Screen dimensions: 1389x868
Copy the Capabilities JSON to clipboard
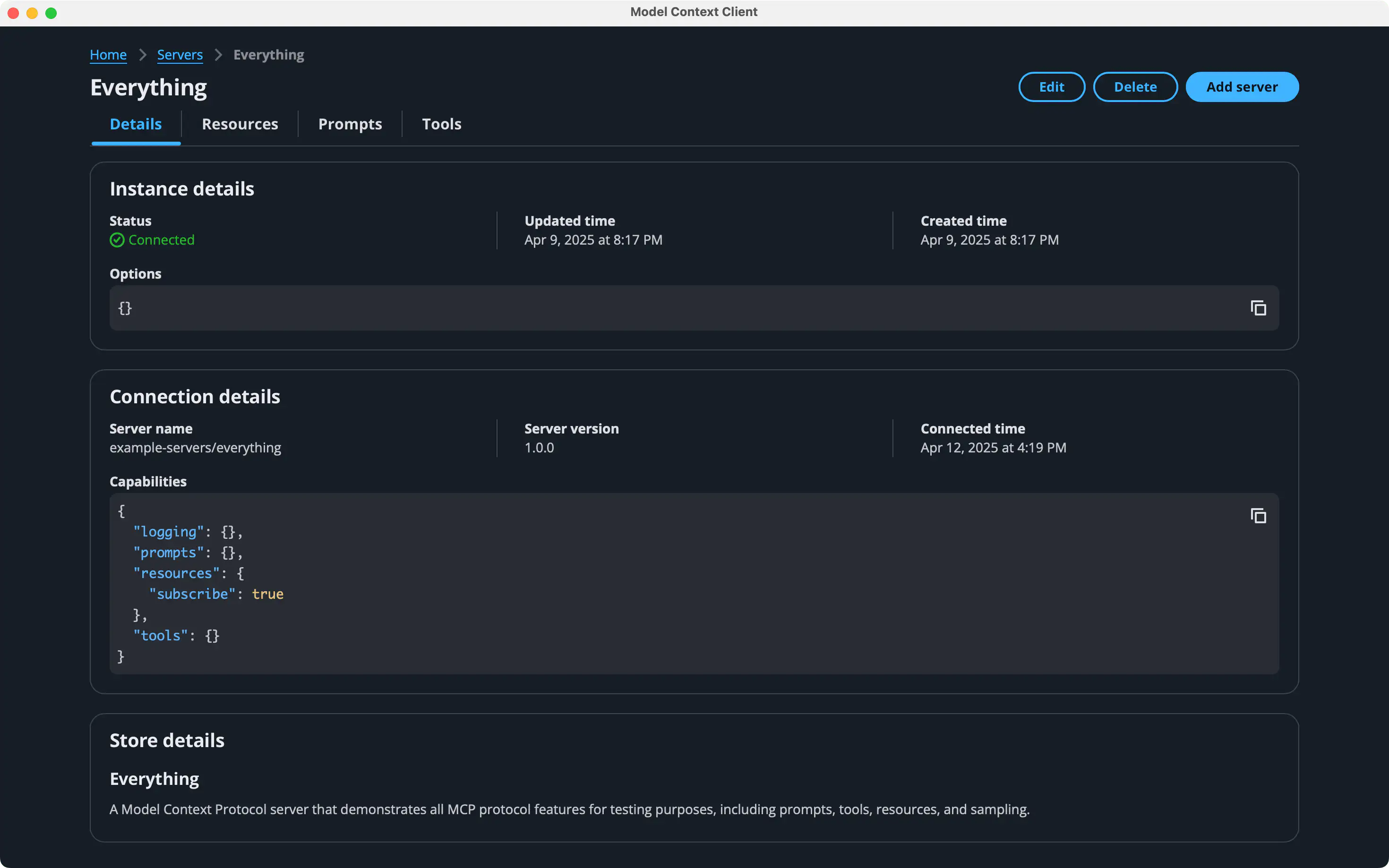(1258, 516)
